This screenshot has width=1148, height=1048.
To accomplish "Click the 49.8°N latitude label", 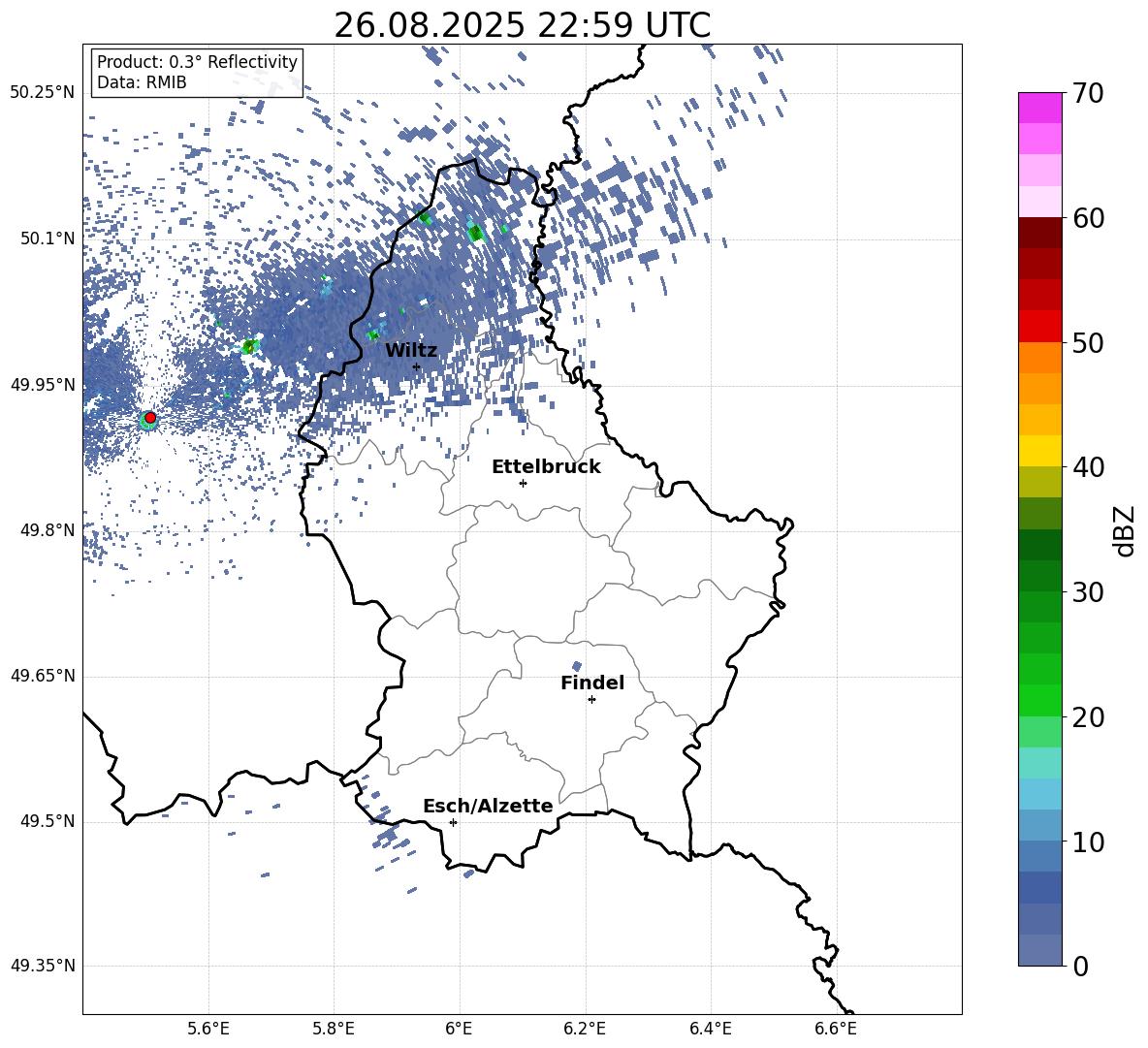I will point(48,530).
